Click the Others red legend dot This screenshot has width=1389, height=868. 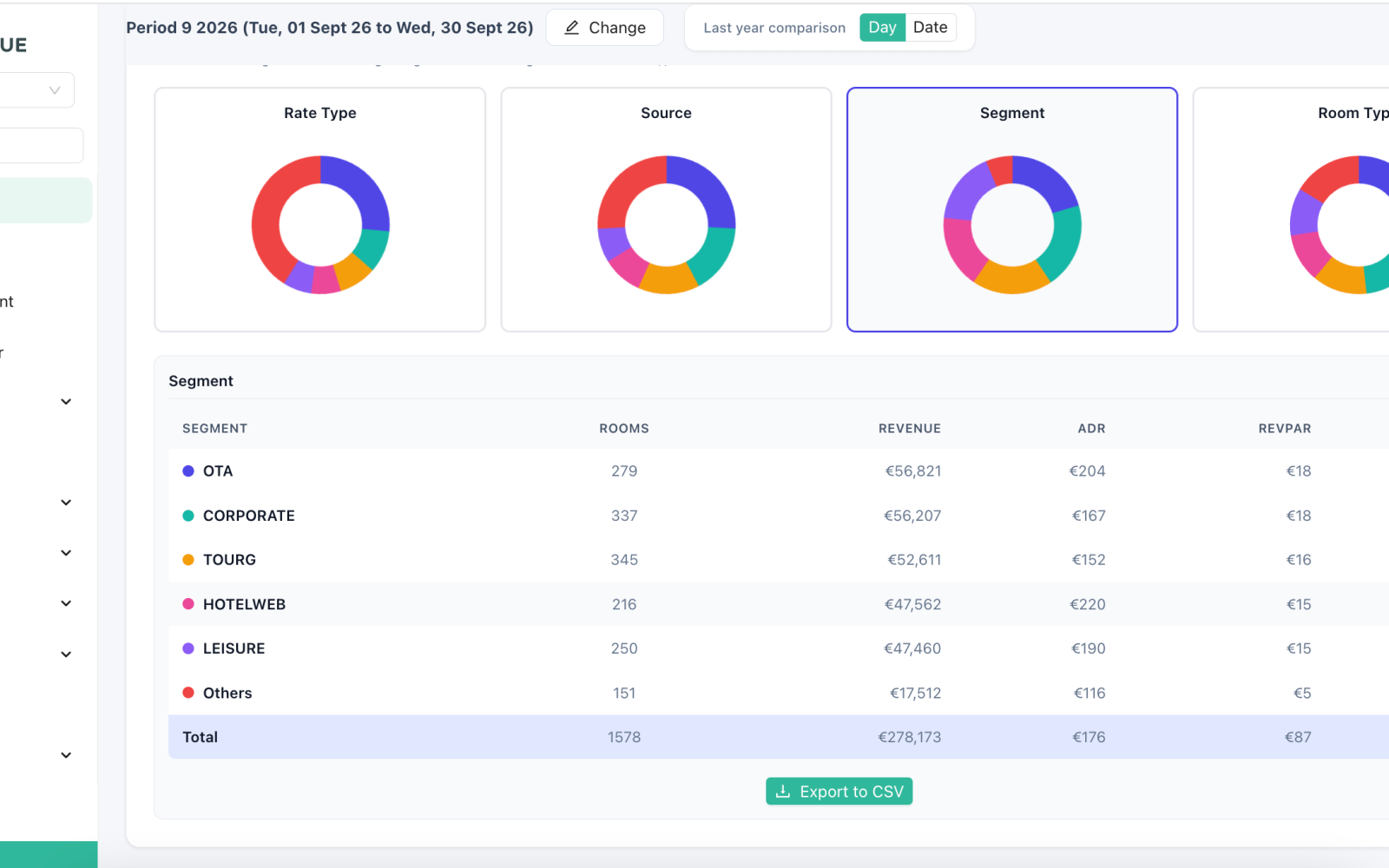(188, 693)
